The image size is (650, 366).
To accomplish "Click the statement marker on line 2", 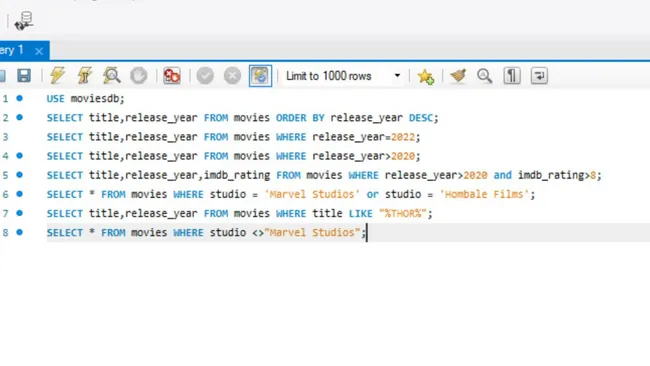I will pyautogui.click(x=19, y=117).
